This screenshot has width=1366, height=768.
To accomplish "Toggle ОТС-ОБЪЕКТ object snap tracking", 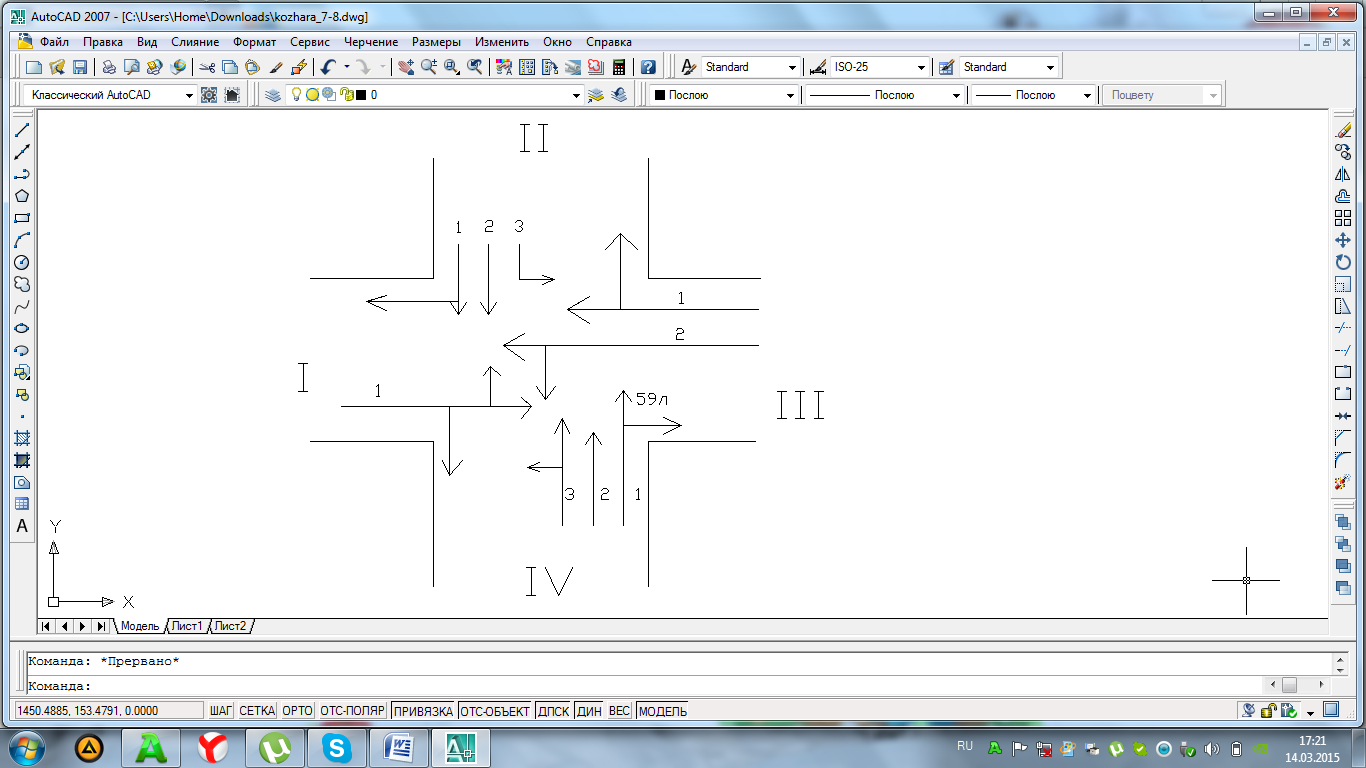I will [495, 711].
